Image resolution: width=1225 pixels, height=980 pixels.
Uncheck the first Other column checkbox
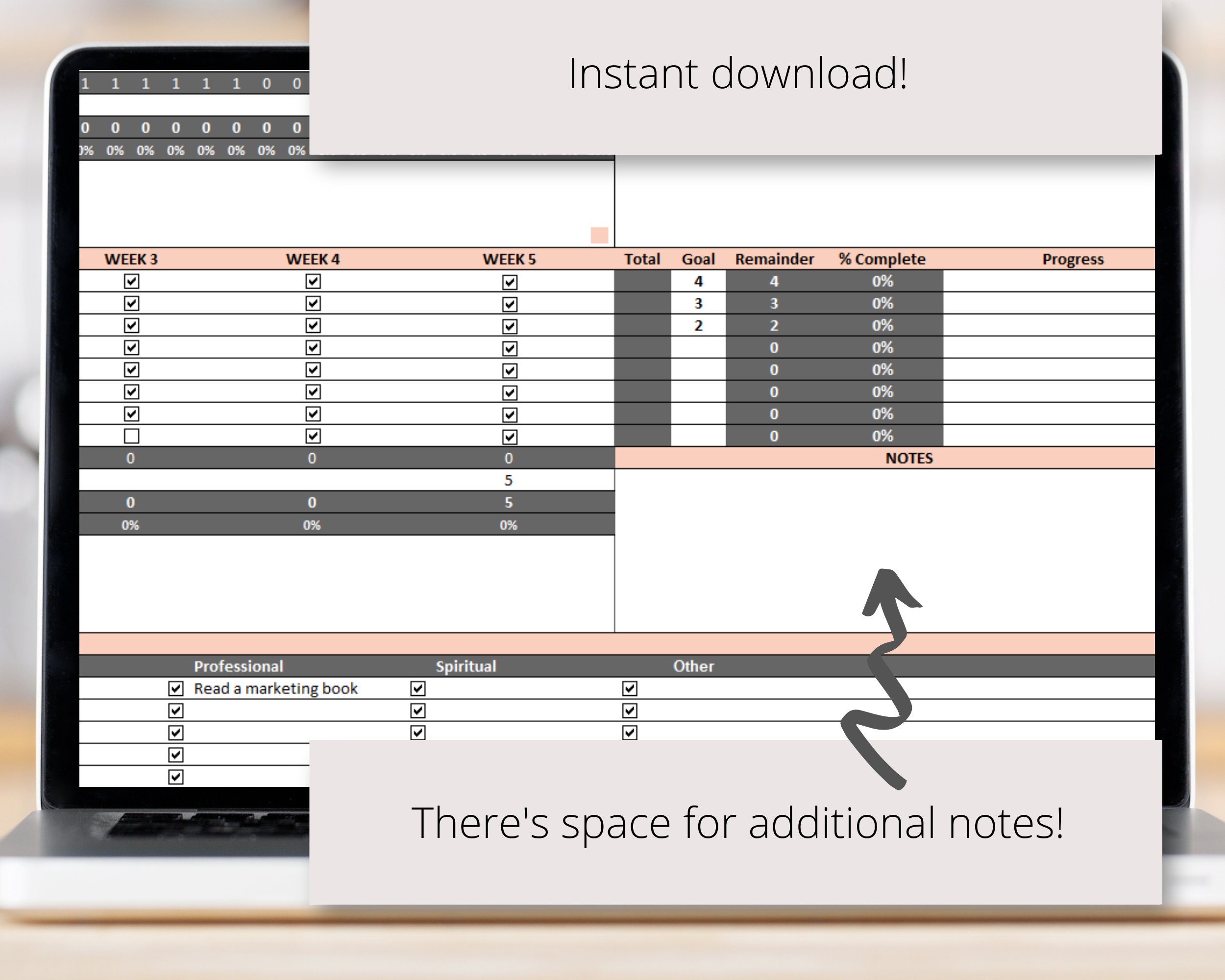coord(630,688)
